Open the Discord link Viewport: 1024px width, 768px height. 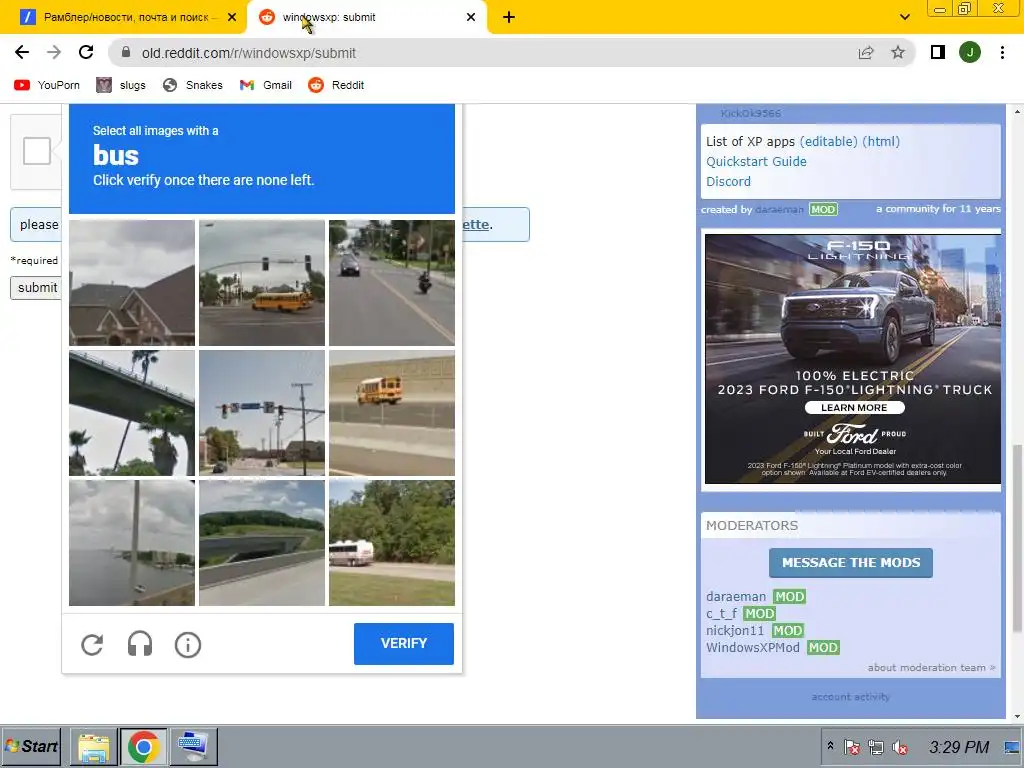[728, 182]
